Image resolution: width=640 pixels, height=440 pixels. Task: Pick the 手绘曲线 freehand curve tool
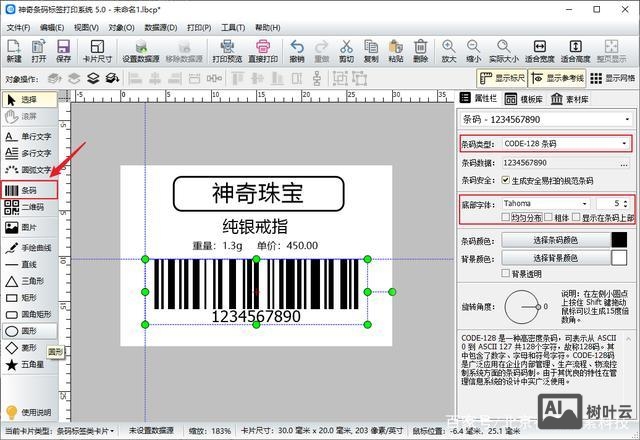coord(29,247)
